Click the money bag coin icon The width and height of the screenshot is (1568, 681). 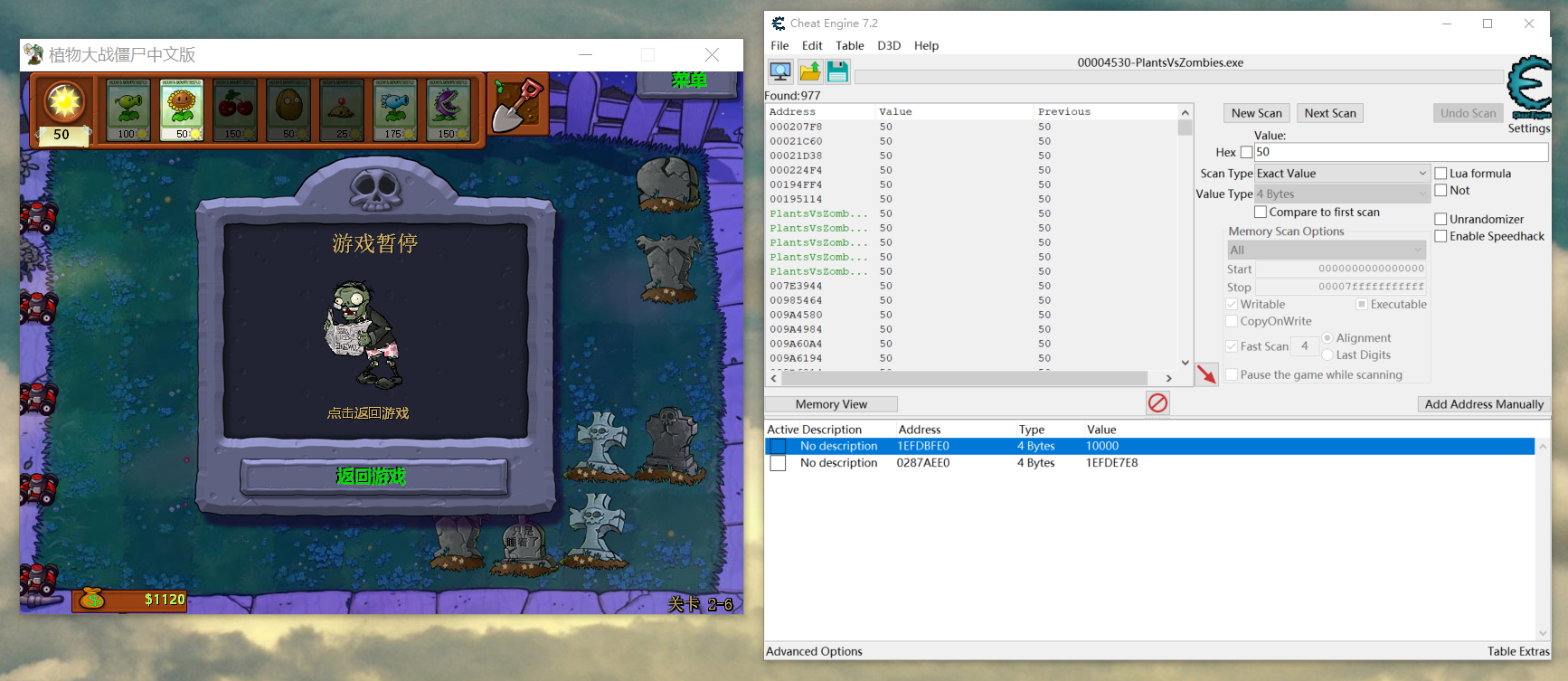tap(91, 599)
